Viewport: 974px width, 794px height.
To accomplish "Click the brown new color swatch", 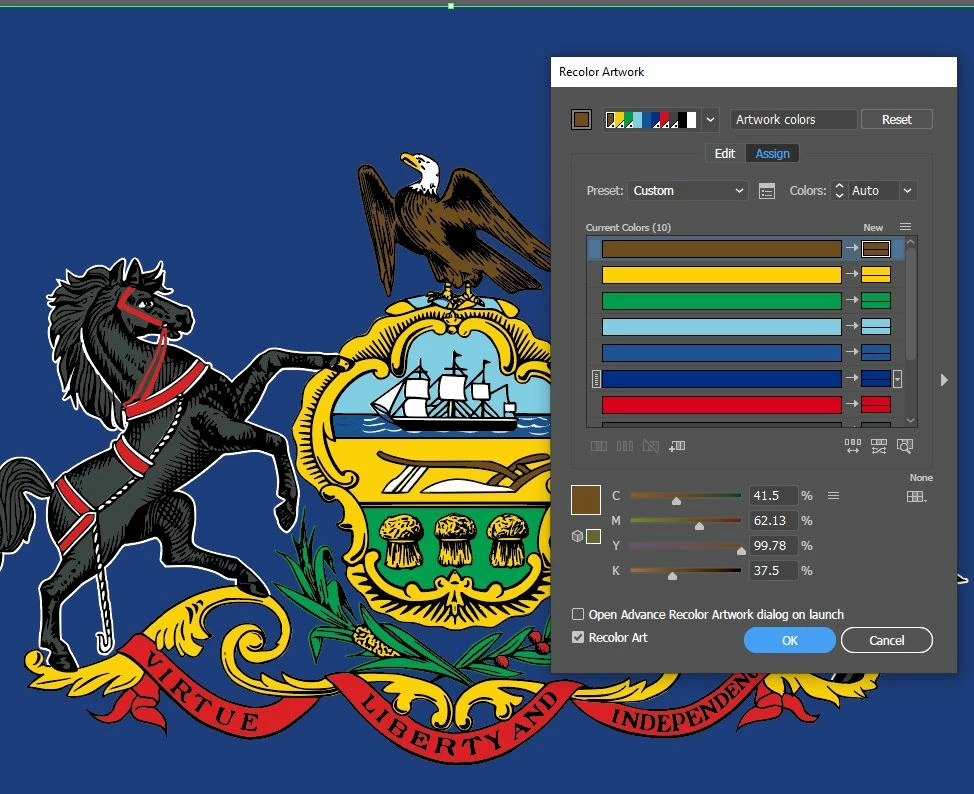I will [x=876, y=249].
